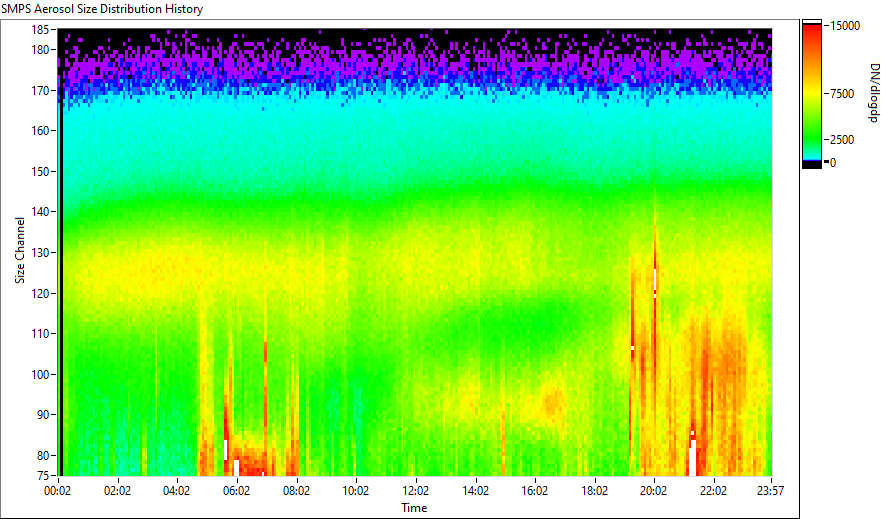Click the 170 size channel tick label
The width and height of the screenshot is (884, 519).
[40, 90]
